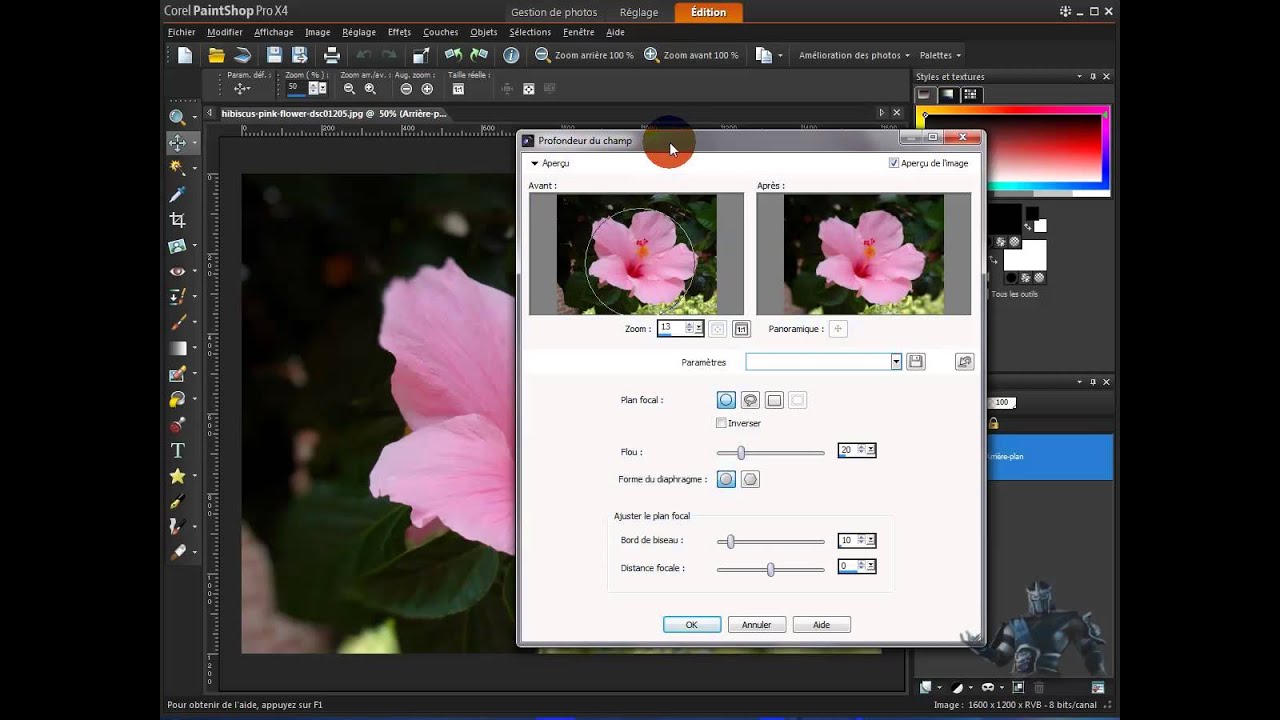Click the Aide button in the dialog
Viewport: 1280px width, 720px height.
coord(821,625)
